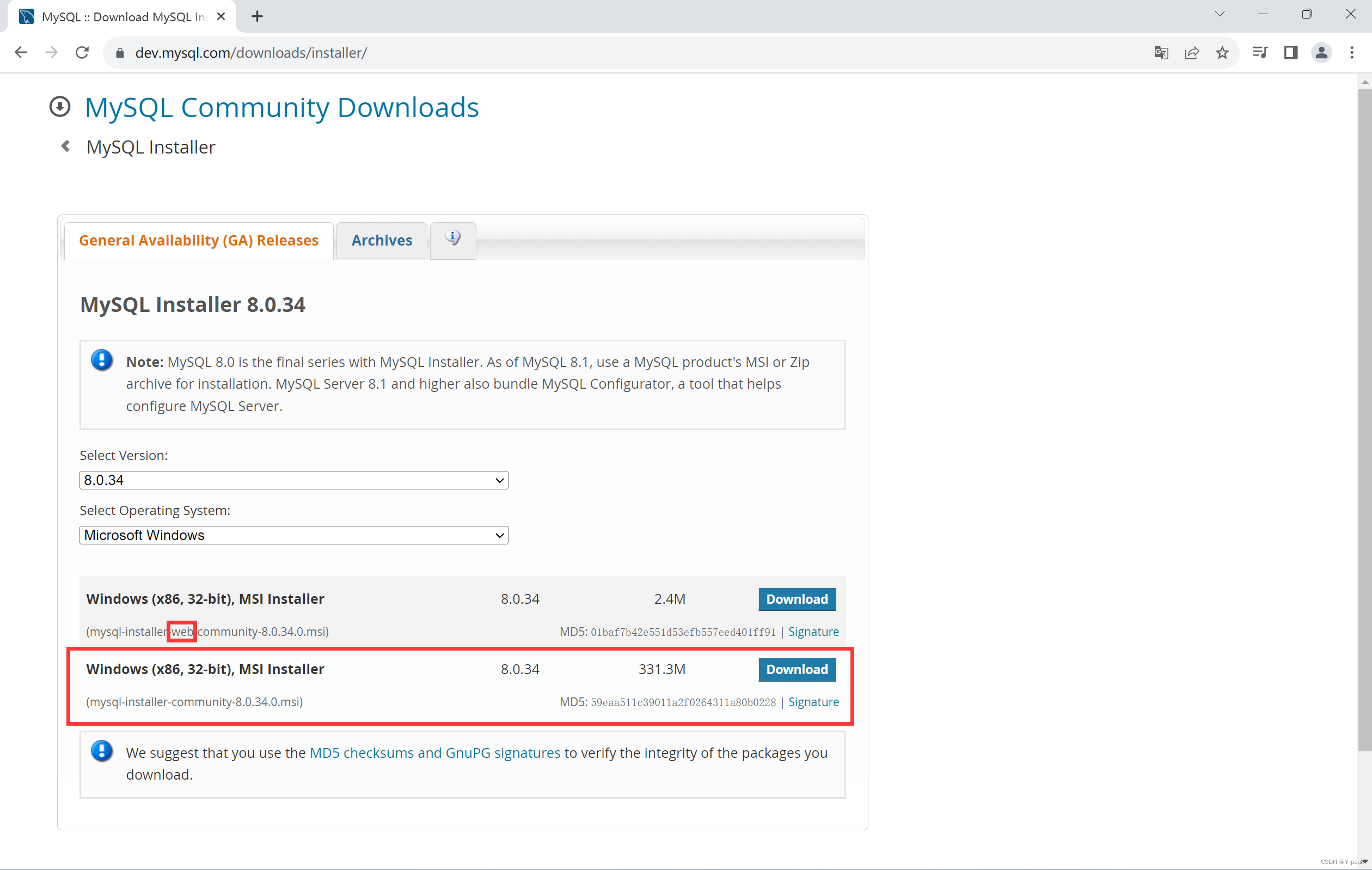Open the tab search chevron
Image resolution: width=1372 pixels, height=870 pixels.
[1220, 14]
